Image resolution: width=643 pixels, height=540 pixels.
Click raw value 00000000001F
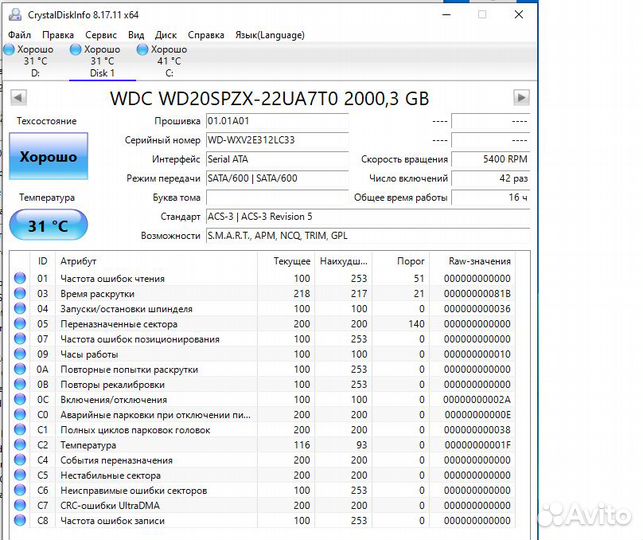[477, 445]
